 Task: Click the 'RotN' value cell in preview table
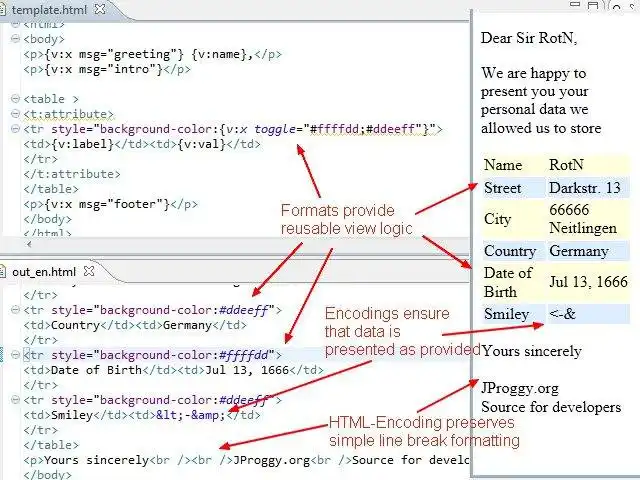(588, 165)
